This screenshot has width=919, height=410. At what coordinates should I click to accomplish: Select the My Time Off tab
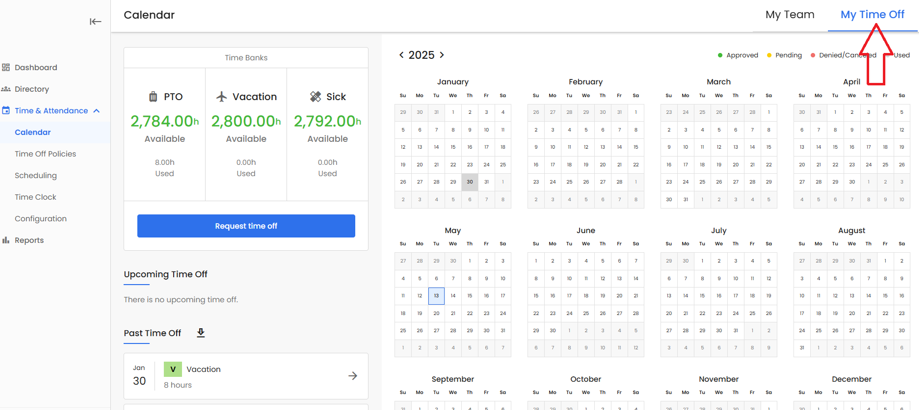coord(872,15)
